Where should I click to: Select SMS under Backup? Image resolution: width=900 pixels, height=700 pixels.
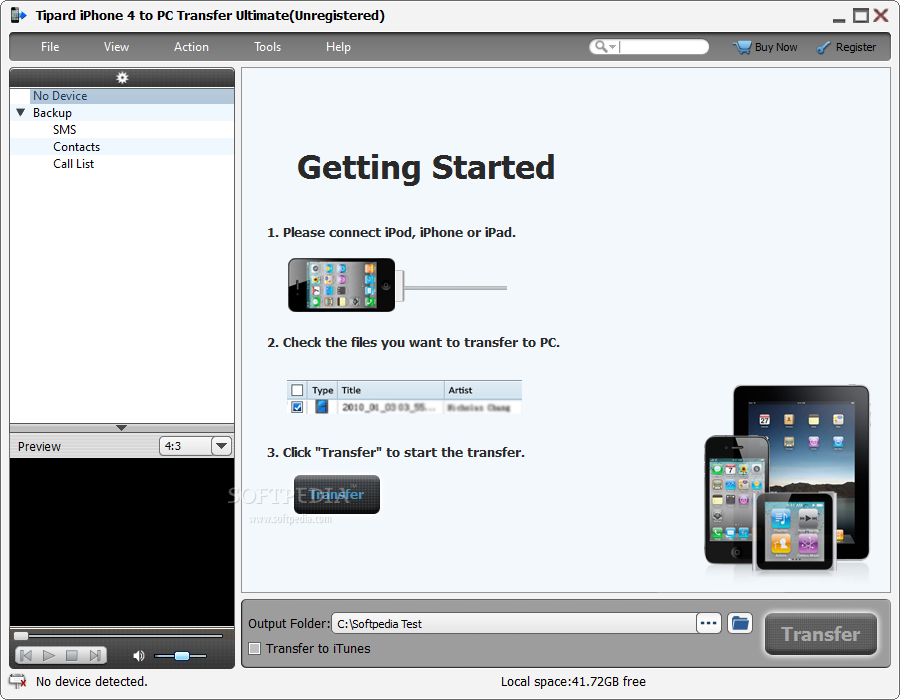pyautogui.click(x=64, y=130)
